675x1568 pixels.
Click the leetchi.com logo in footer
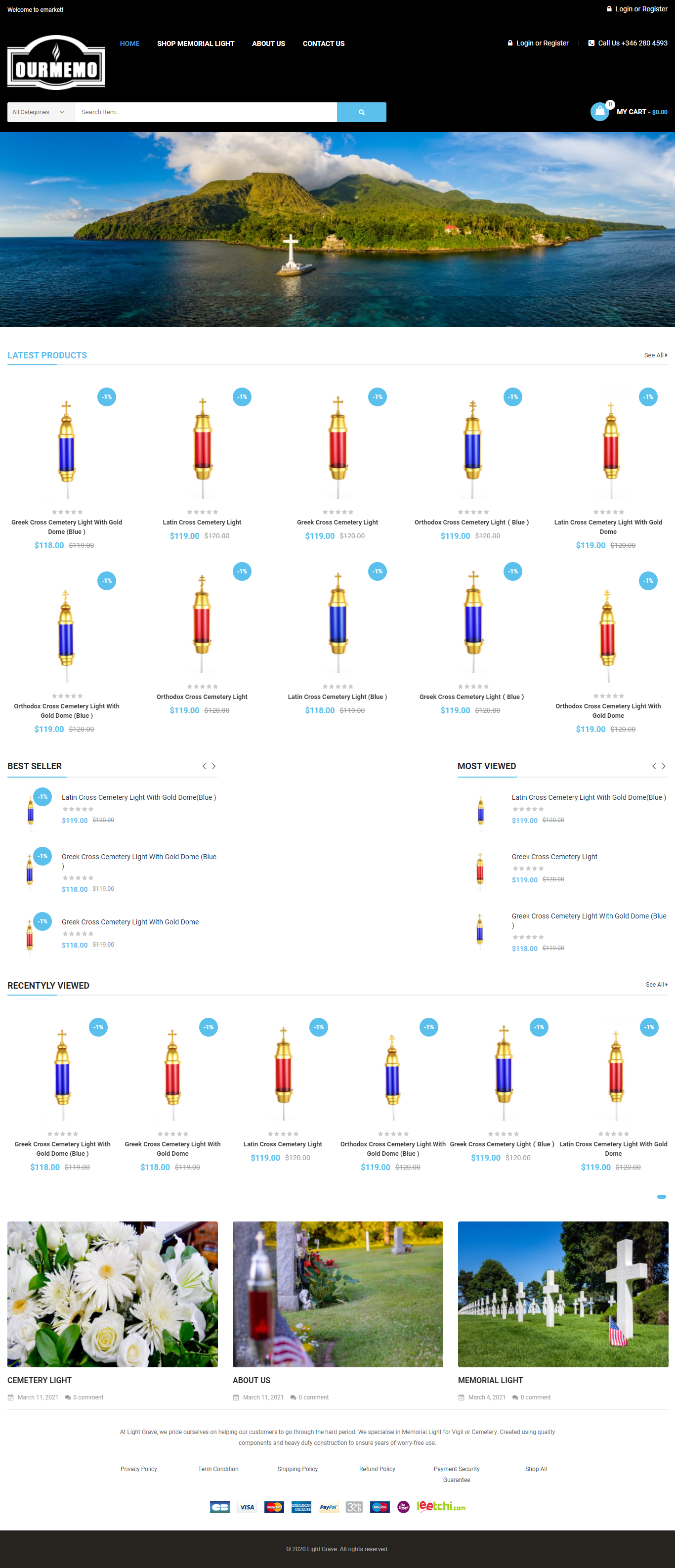click(441, 1506)
